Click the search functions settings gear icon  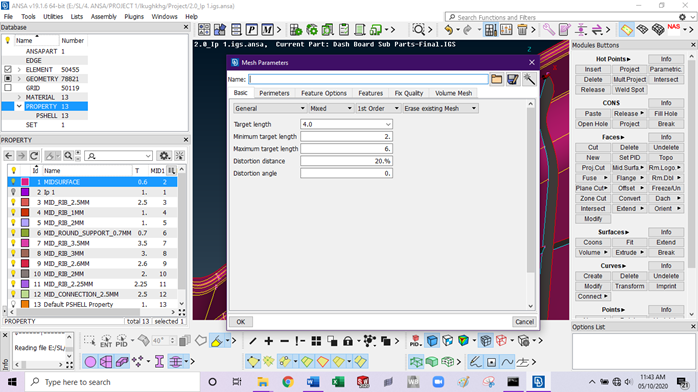[682, 17]
